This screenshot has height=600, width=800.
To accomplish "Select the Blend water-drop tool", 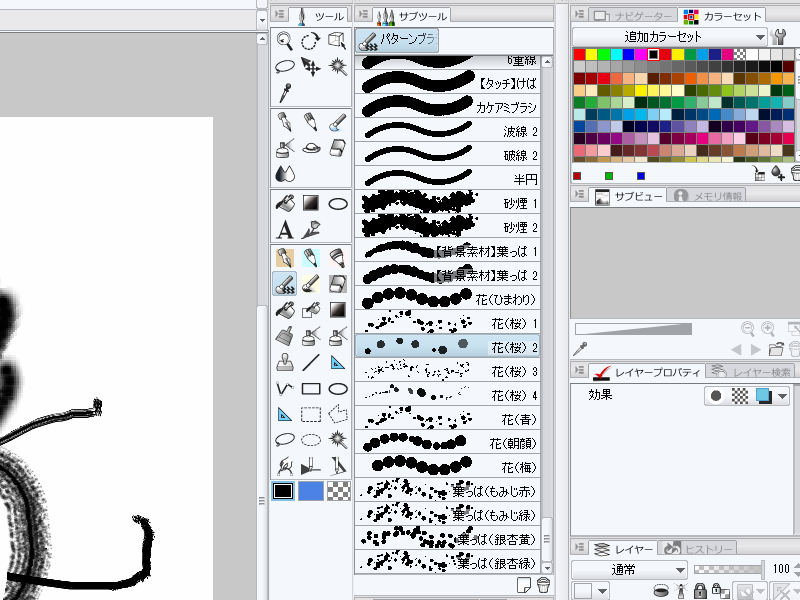I will 284,174.
